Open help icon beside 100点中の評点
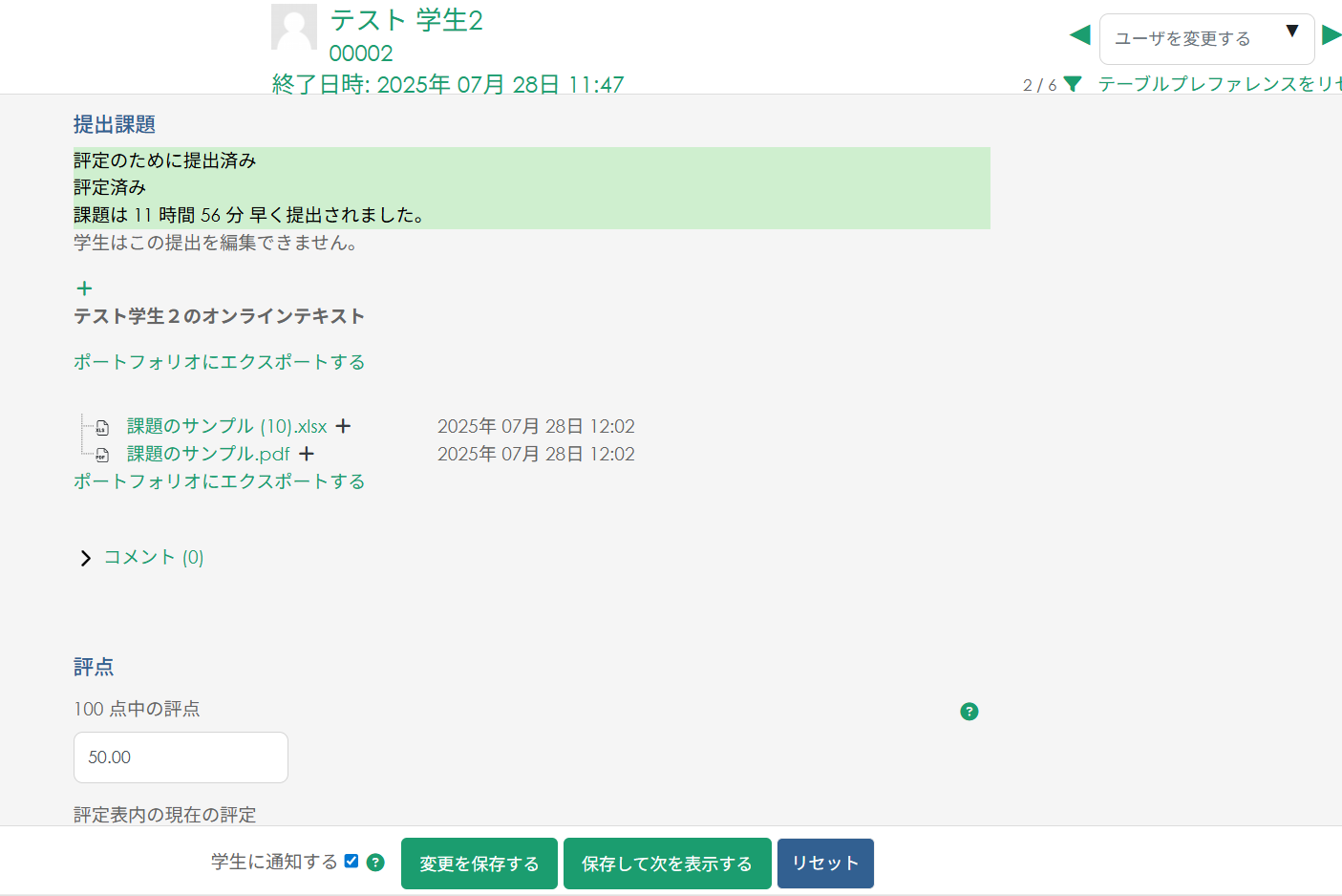 969,712
